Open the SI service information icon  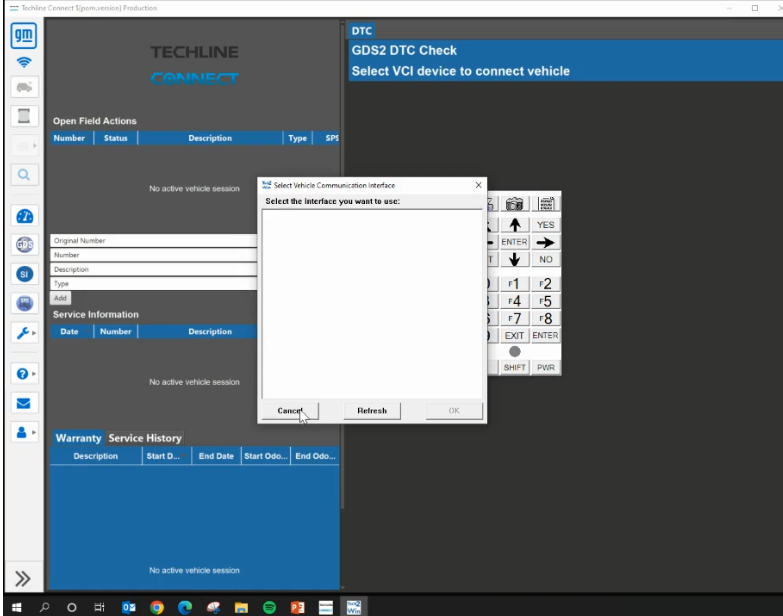(x=24, y=274)
